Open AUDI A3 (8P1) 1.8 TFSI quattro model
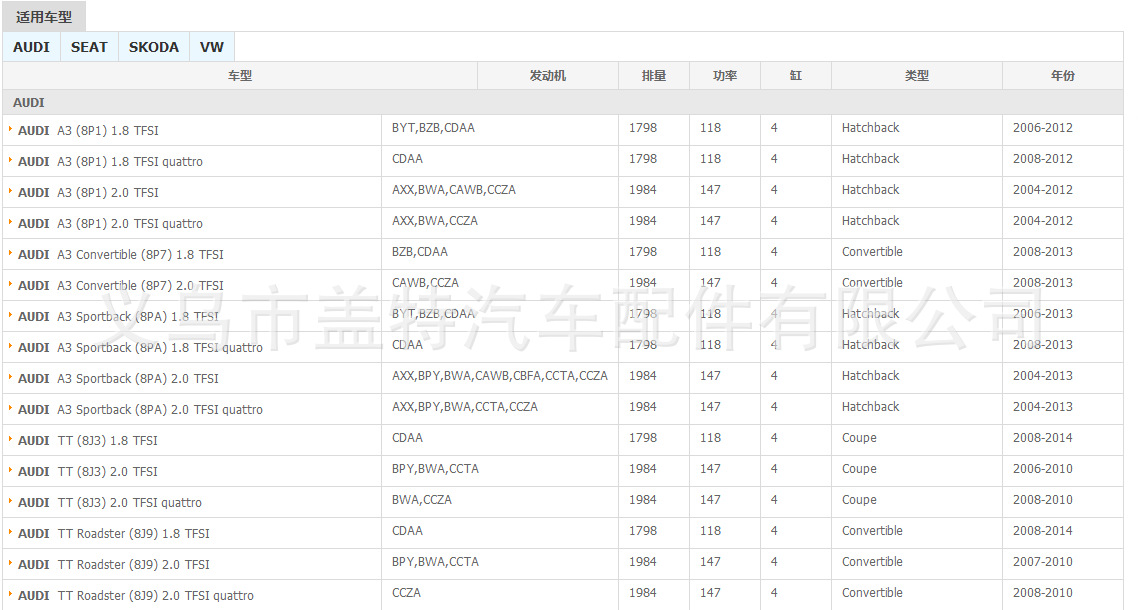The image size is (1138, 610). [110, 162]
